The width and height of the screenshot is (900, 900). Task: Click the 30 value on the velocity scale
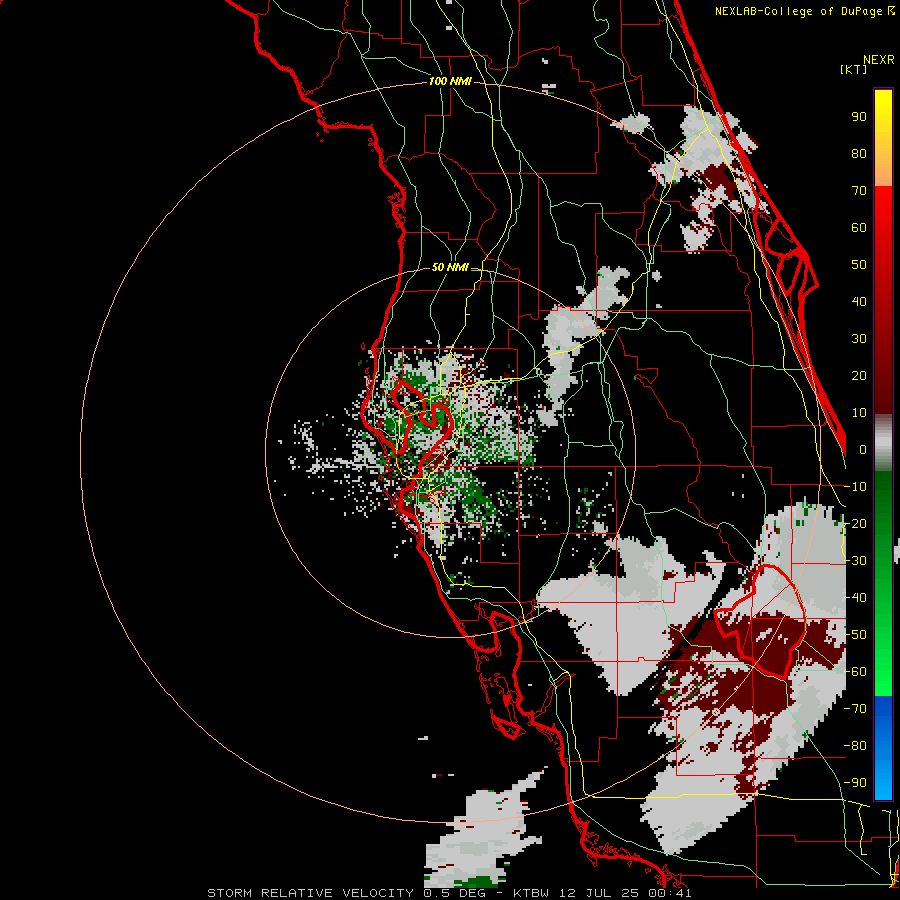(859, 339)
